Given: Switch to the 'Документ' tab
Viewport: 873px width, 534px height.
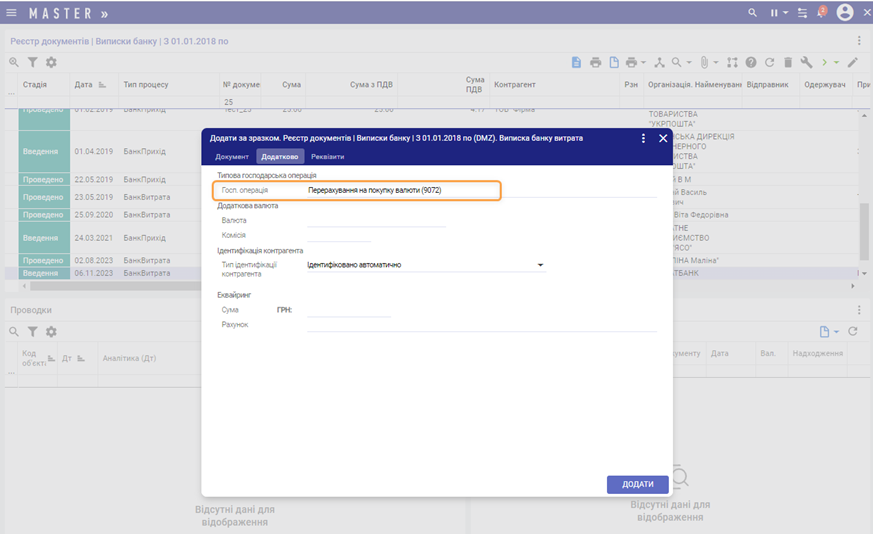Looking at the screenshot, I should click(231, 157).
